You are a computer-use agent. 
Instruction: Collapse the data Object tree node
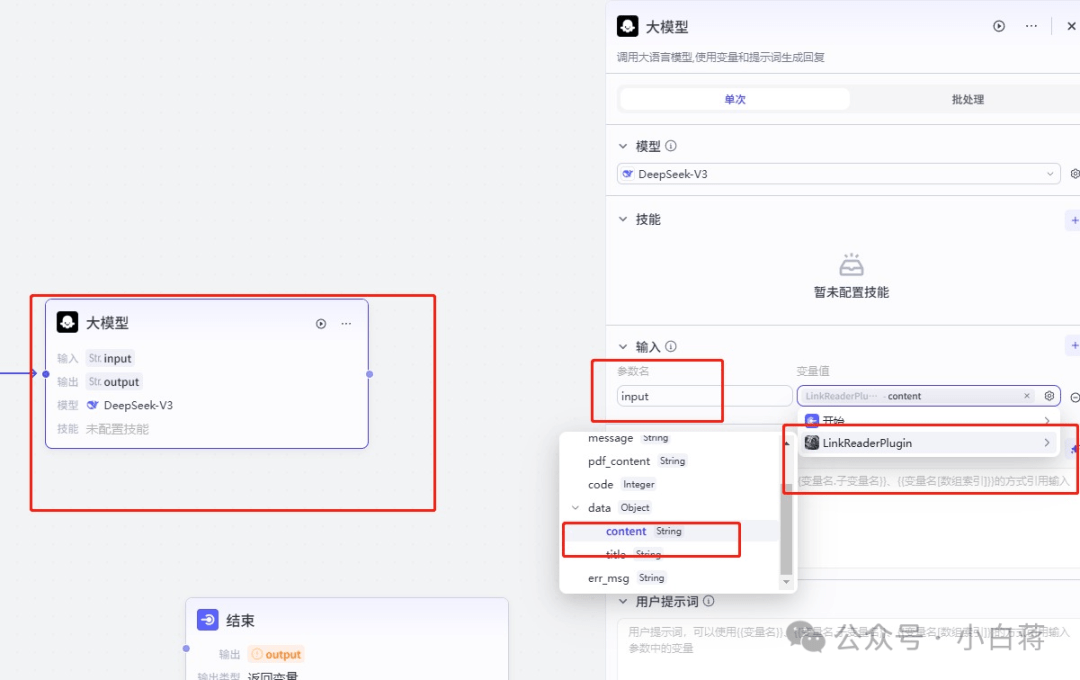tap(576, 508)
